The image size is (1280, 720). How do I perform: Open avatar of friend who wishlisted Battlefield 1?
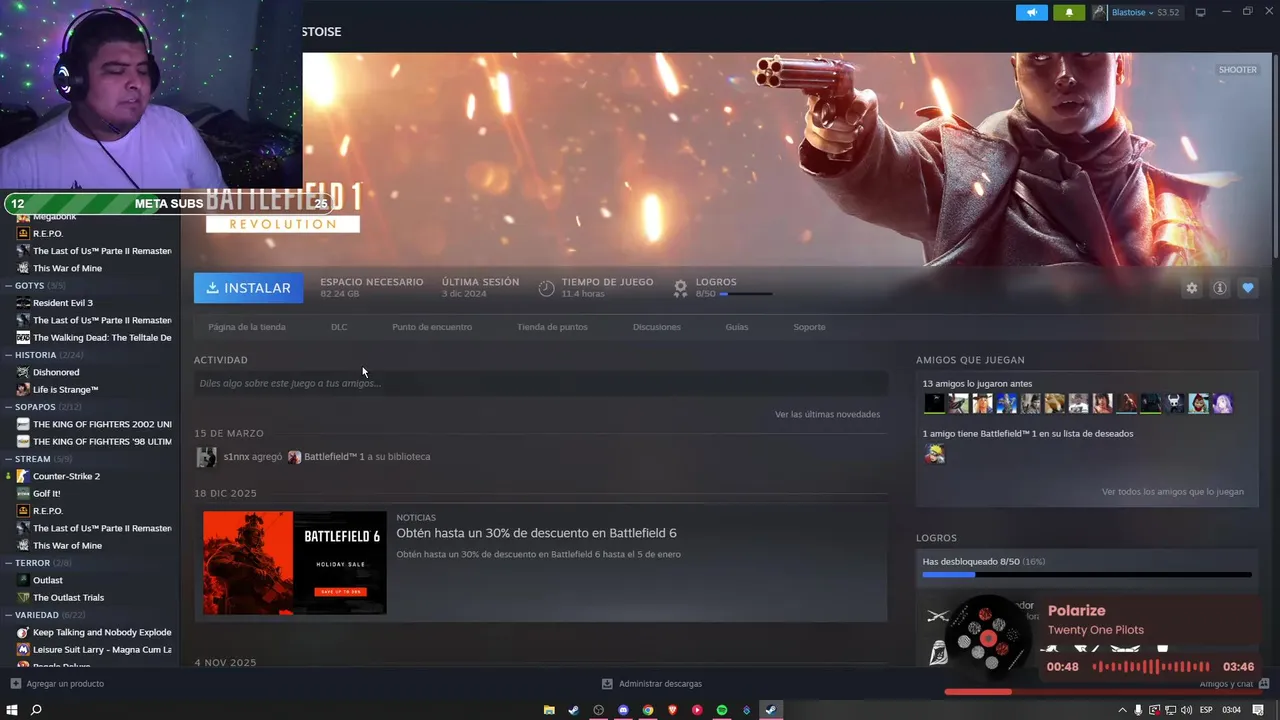(x=934, y=454)
